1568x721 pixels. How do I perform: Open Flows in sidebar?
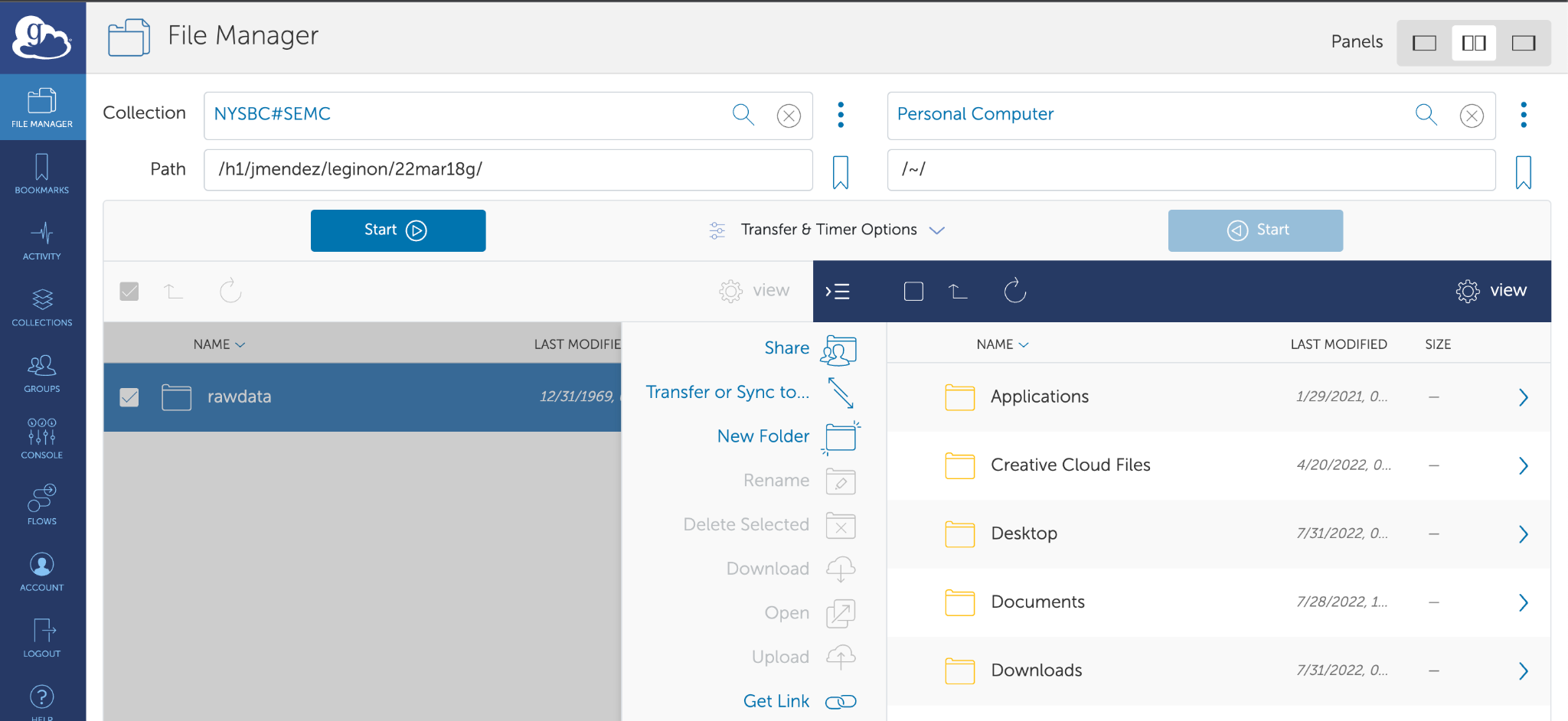tap(42, 505)
